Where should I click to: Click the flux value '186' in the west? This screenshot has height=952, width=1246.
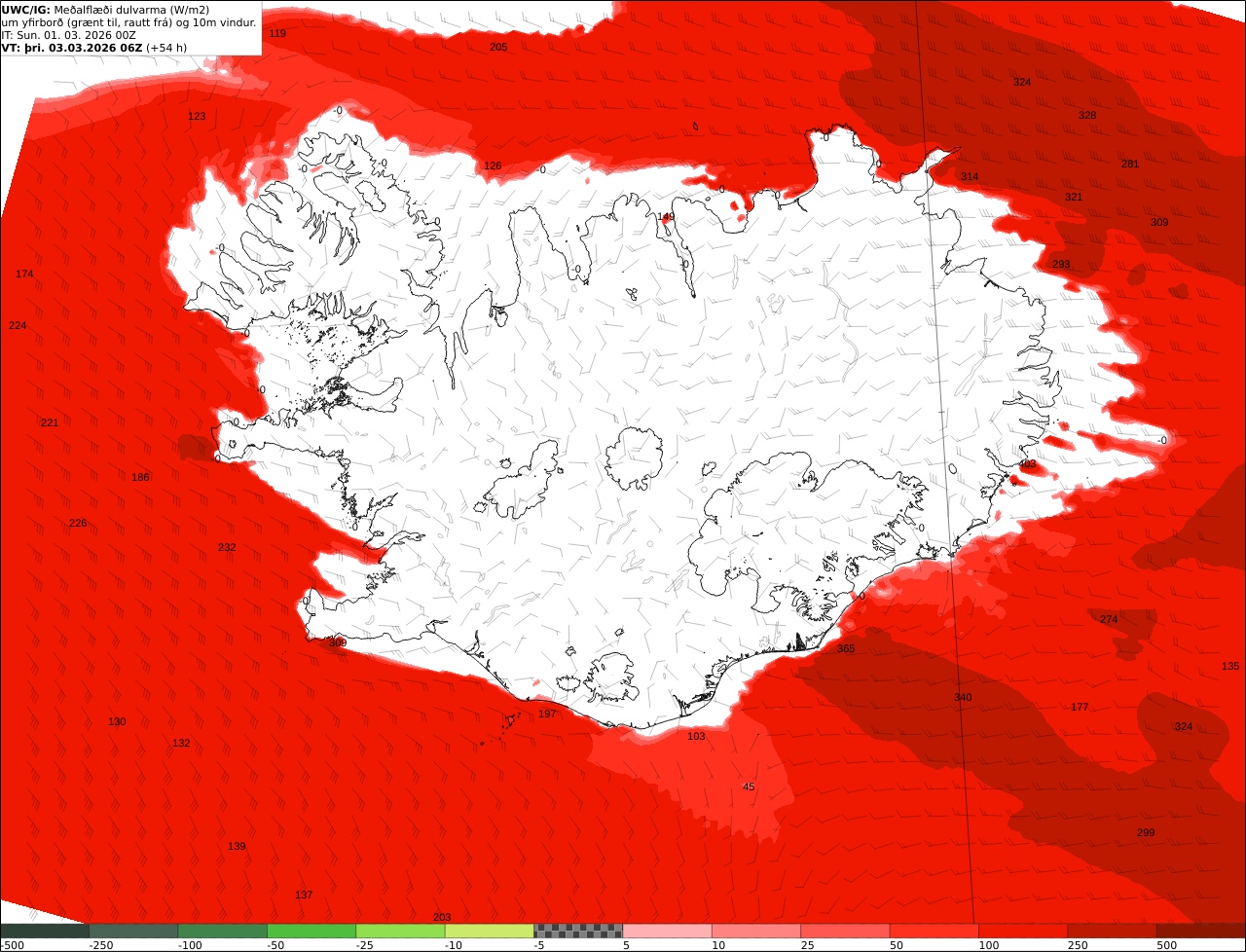coord(141,478)
